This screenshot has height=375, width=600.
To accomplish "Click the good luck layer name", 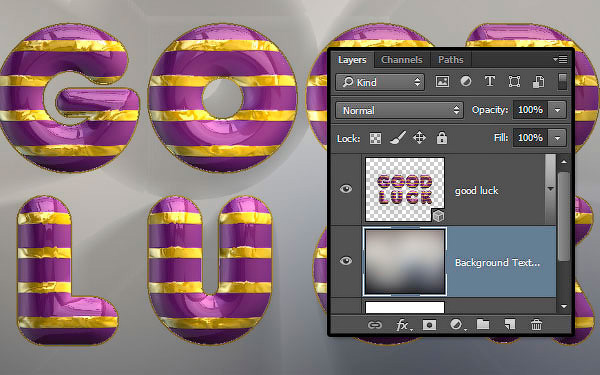I will click(476, 191).
